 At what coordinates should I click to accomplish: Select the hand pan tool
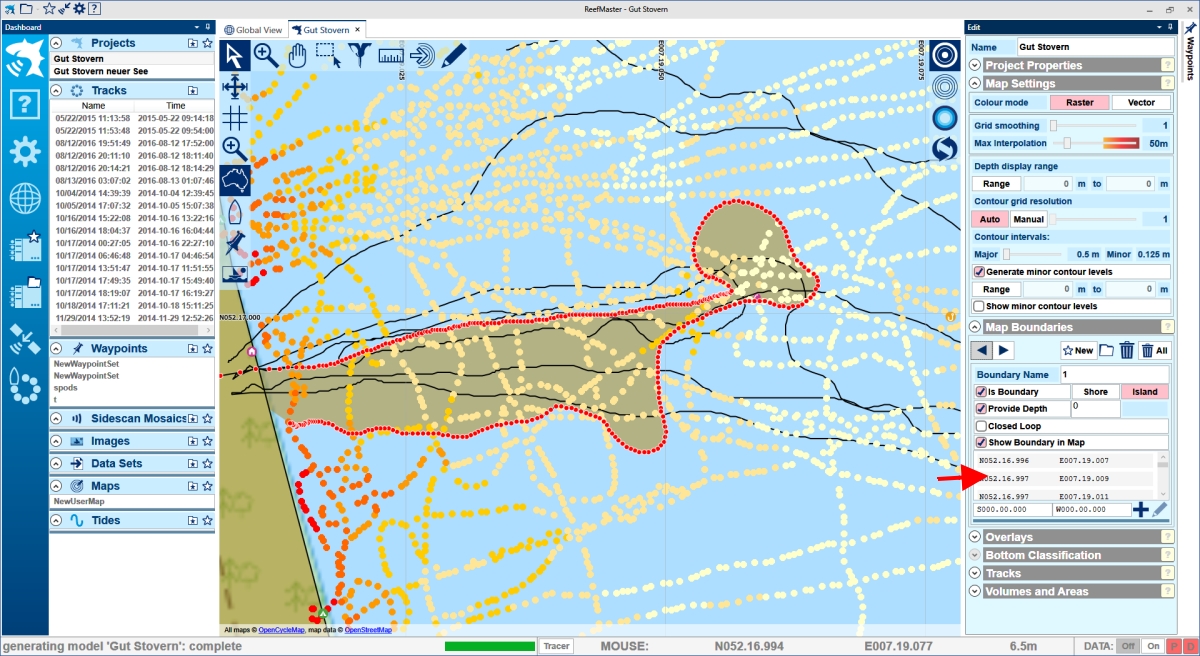(x=297, y=55)
